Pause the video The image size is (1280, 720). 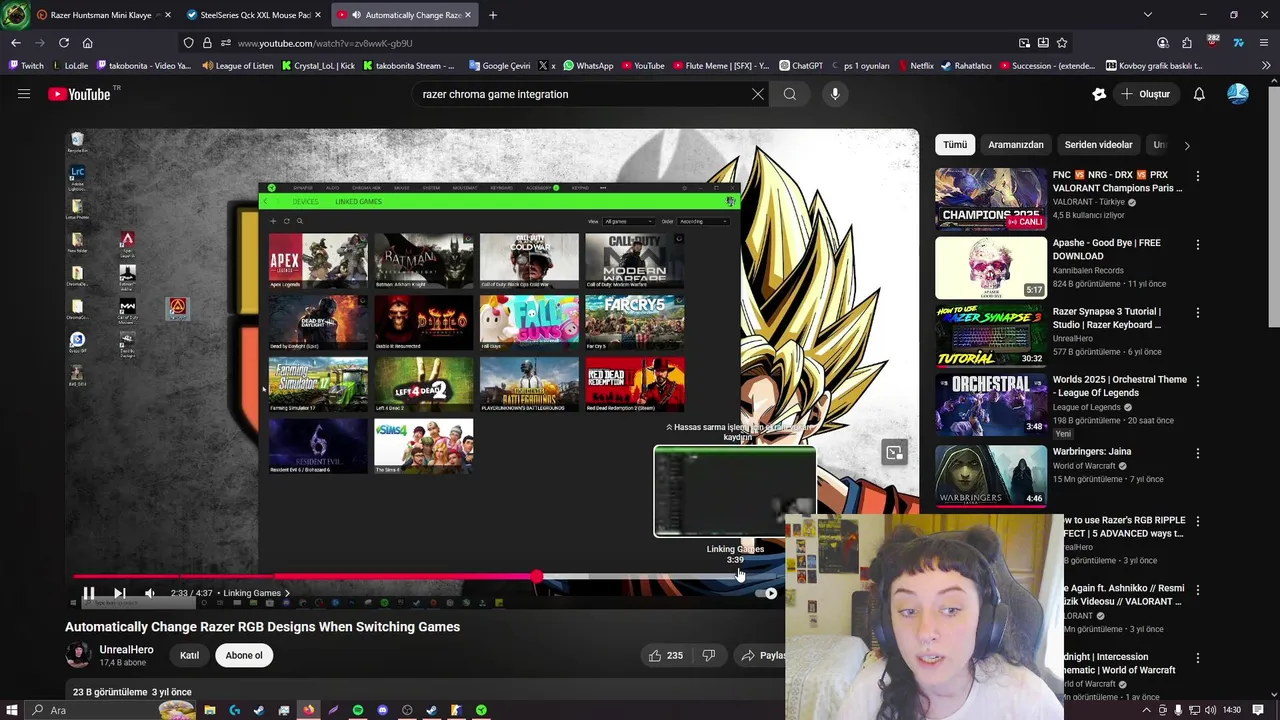coord(88,593)
